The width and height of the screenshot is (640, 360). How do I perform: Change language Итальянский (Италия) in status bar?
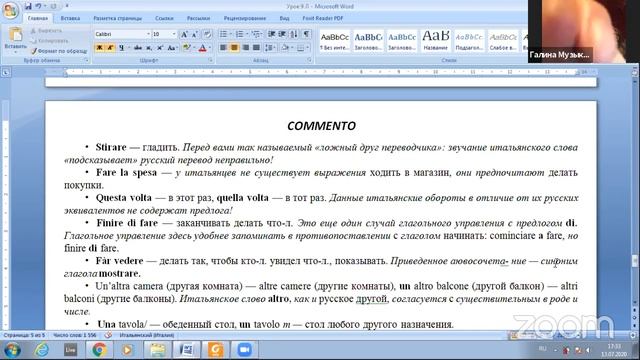(147, 335)
